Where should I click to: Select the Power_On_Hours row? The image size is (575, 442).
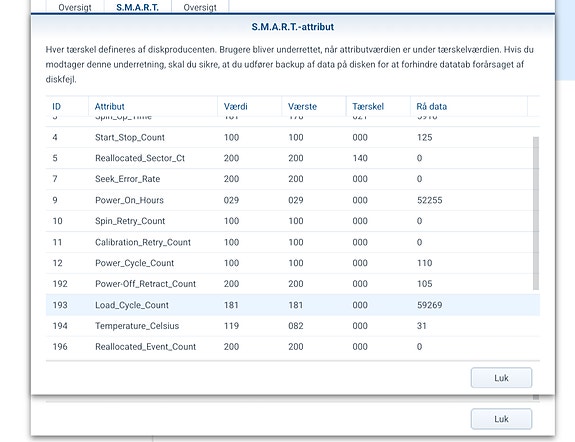point(293,200)
